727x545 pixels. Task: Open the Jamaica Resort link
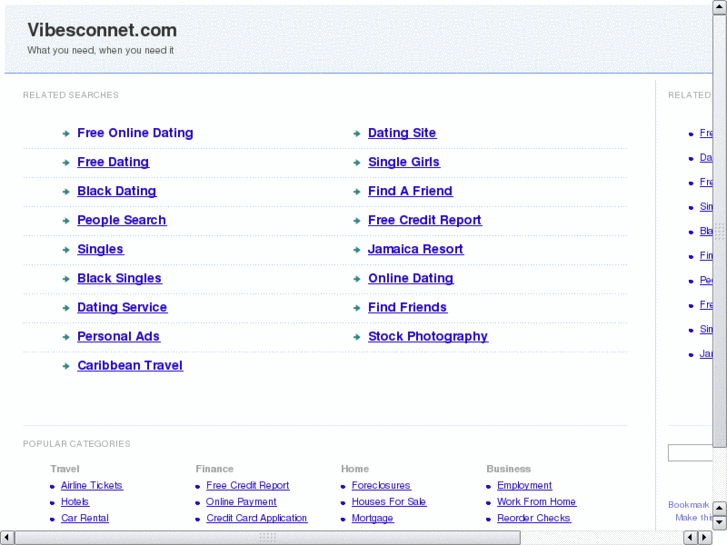click(415, 250)
